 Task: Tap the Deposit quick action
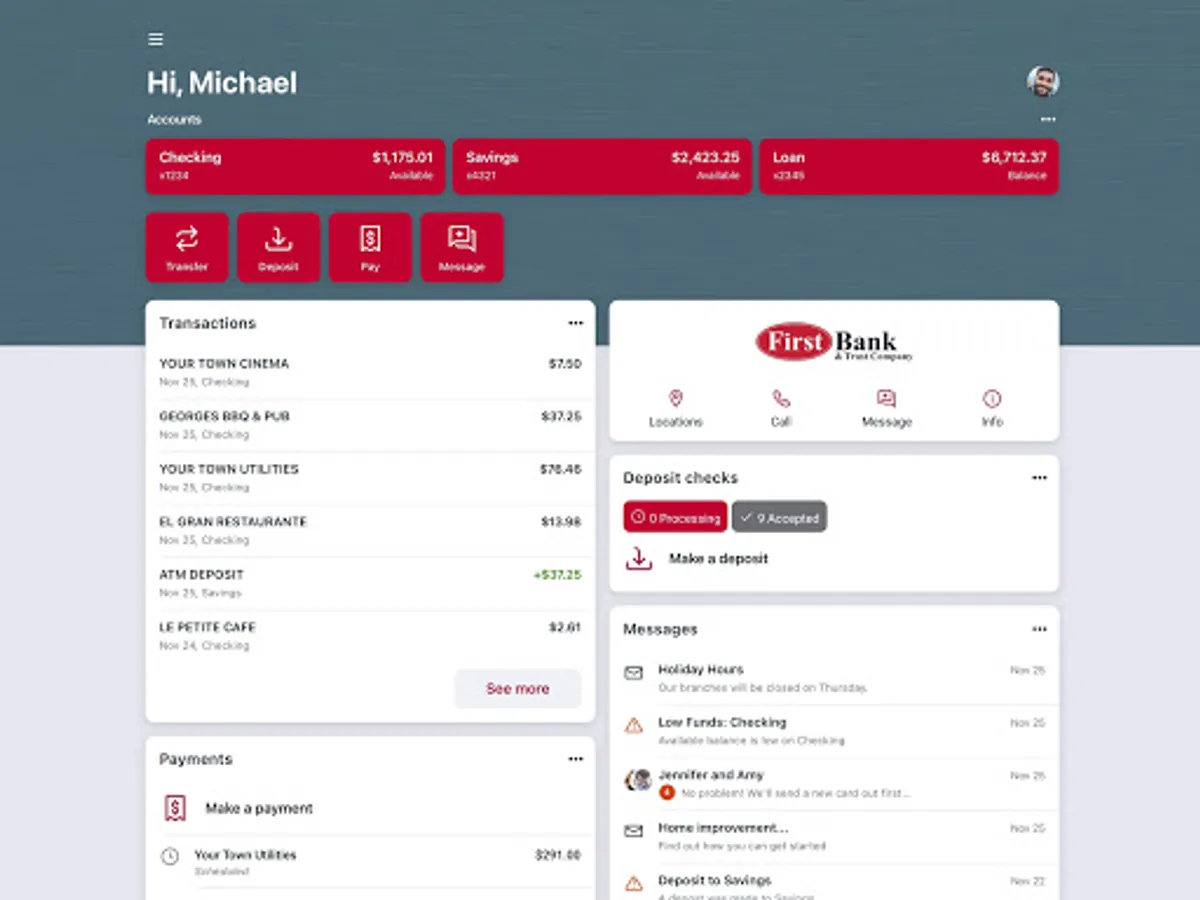coord(279,247)
